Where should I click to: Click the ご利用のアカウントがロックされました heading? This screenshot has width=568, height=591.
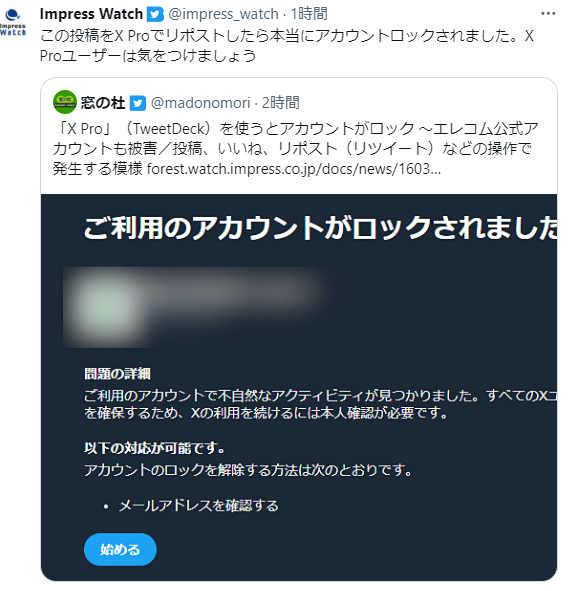(x=320, y=228)
